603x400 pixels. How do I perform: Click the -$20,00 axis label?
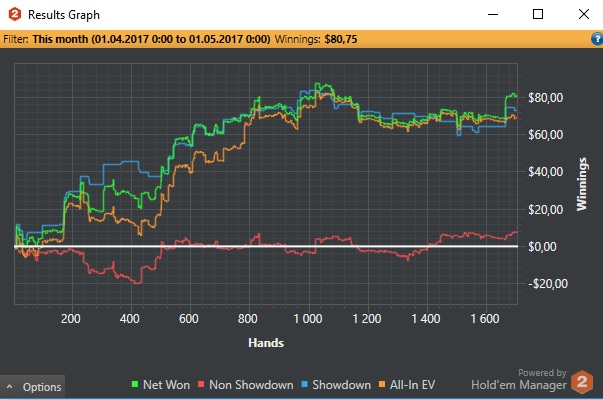pos(548,284)
